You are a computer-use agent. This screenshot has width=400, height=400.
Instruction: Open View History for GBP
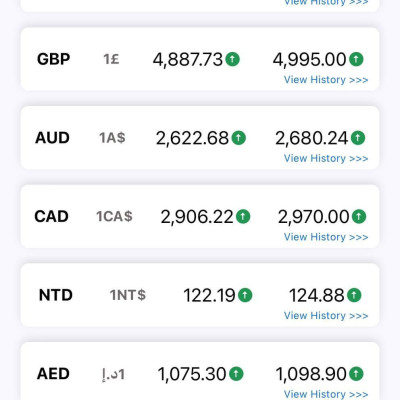tap(326, 80)
